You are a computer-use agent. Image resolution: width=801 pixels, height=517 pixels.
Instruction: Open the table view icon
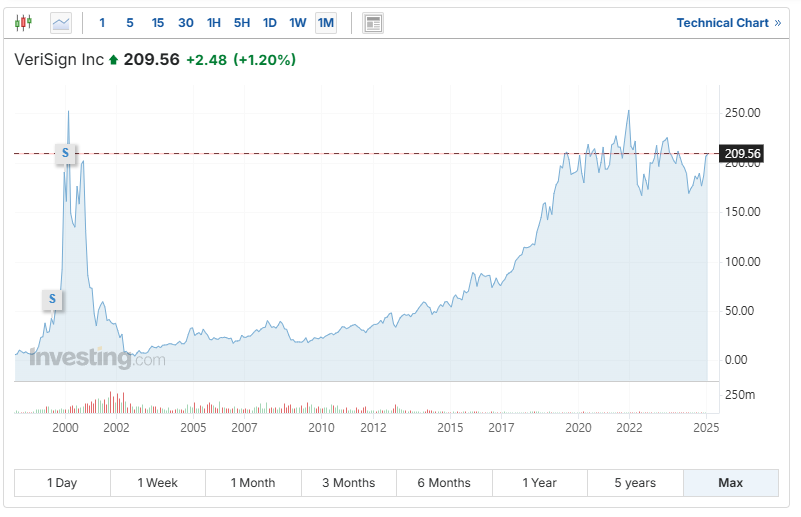[x=373, y=23]
